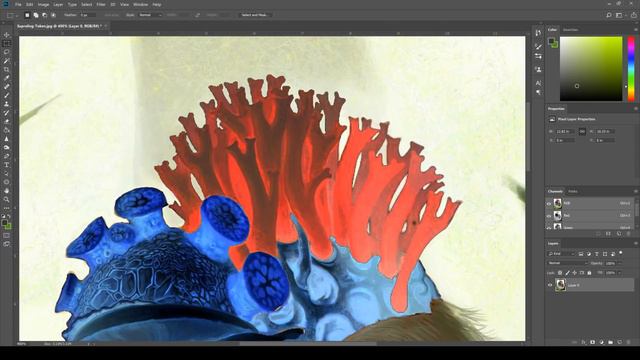The height and width of the screenshot is (360, 640).
Task: Toggle Lock position icon
Action: [575, 273]
